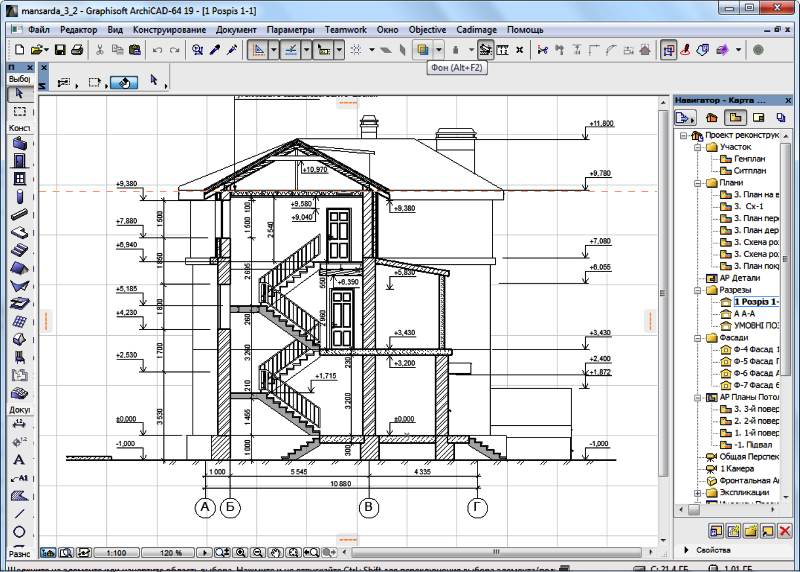
Task: Click the 1:100 scale button
Action: [x=116, y=553]
